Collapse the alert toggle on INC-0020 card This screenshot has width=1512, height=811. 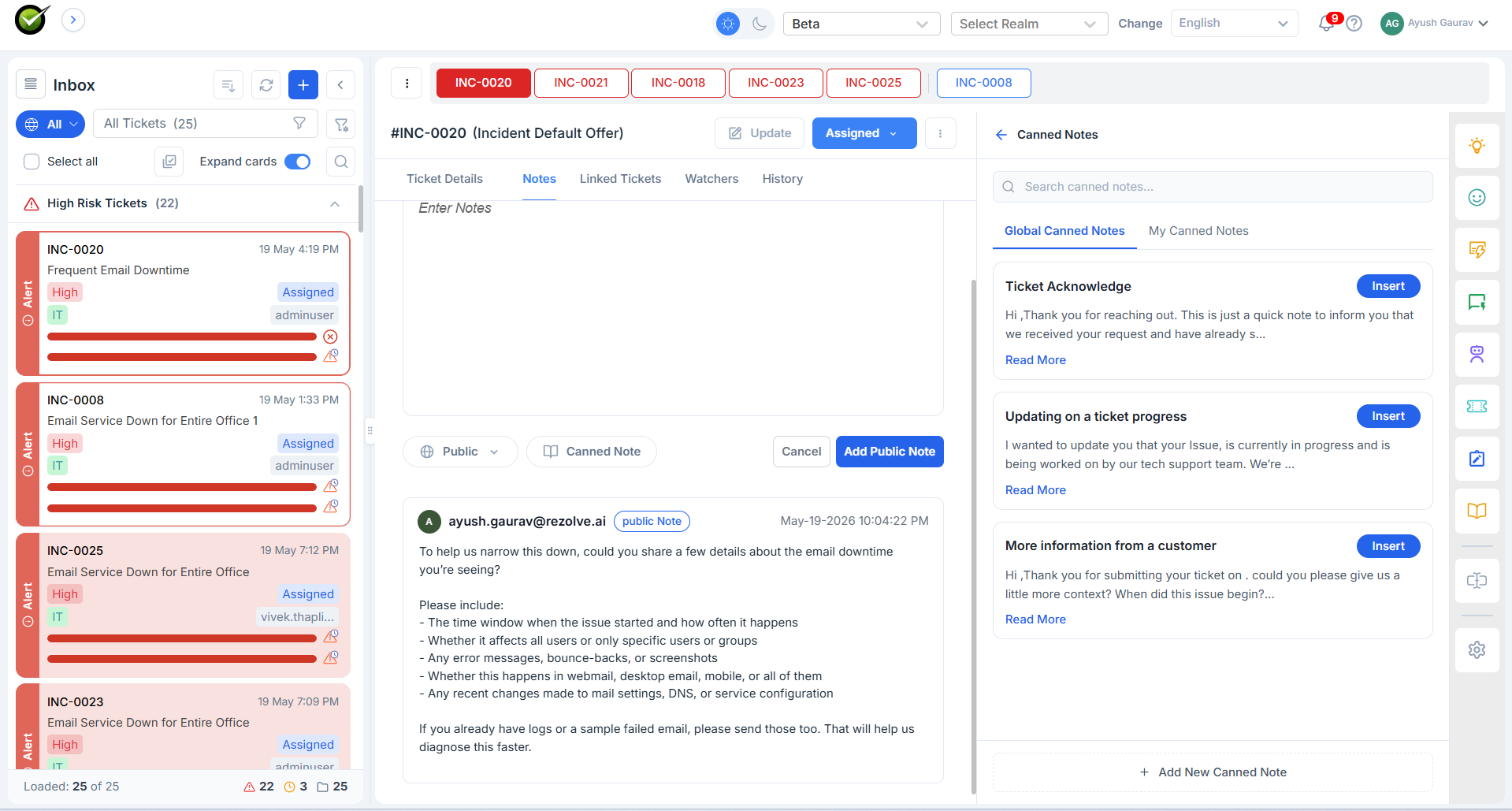(x=28, y=321)
